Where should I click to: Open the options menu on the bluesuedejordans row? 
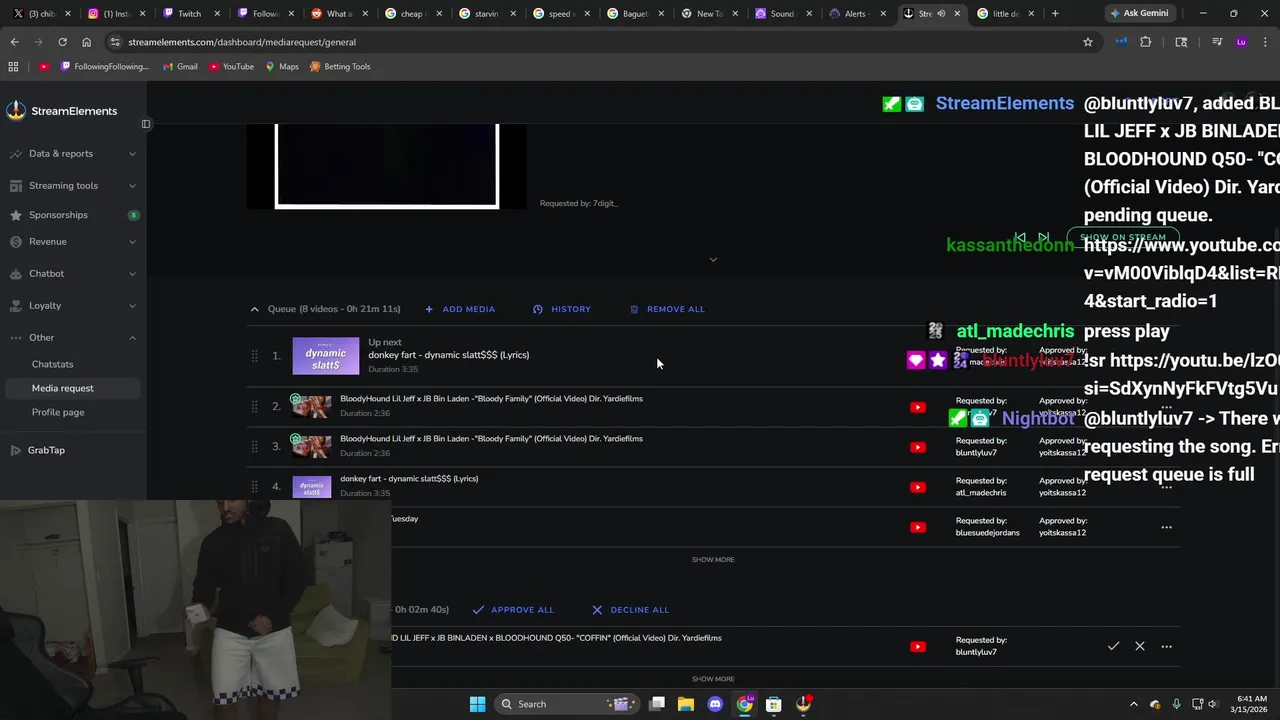click(1166, 527)
